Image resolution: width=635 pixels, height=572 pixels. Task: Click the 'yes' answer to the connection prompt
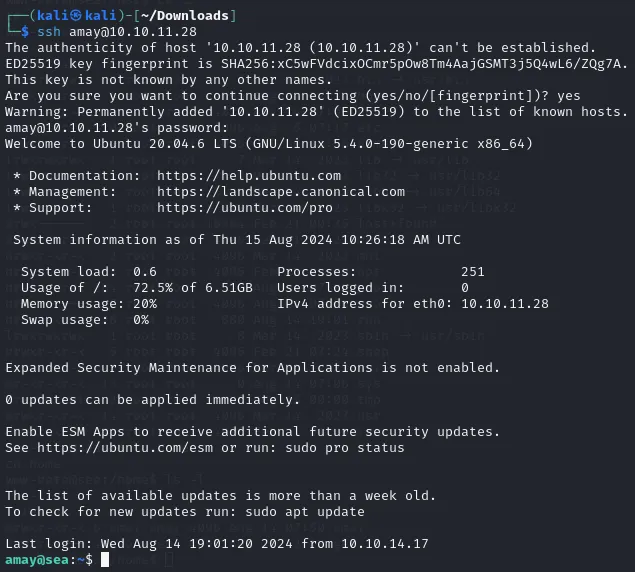[569, 96]
